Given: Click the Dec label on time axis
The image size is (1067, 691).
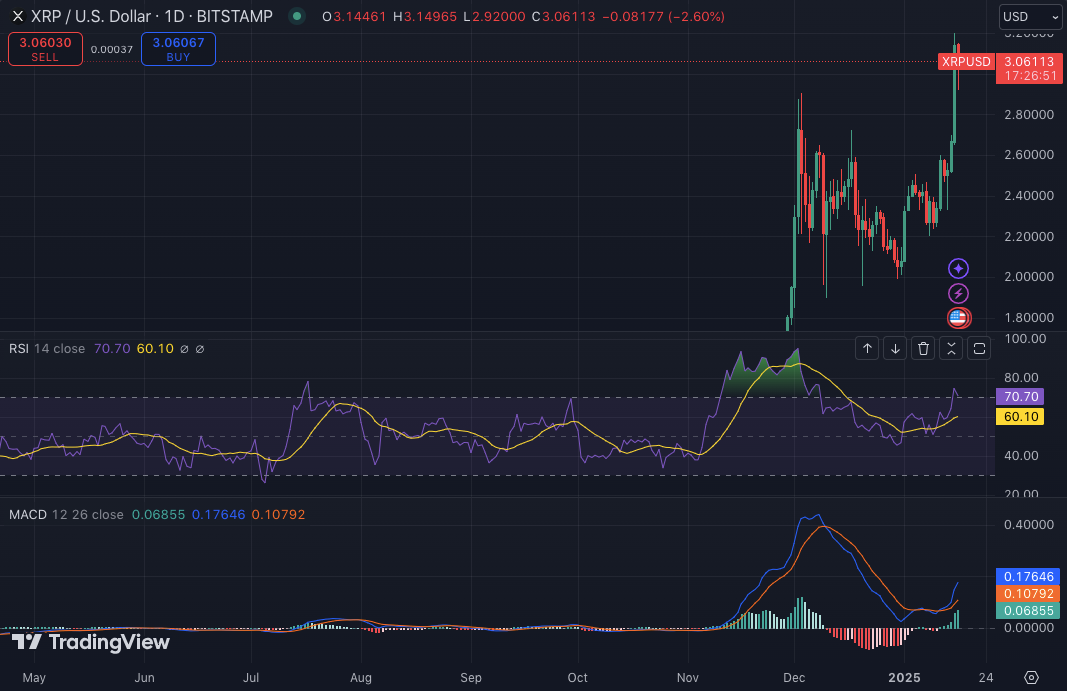Looking at the screenshot, I should [794, 678].
